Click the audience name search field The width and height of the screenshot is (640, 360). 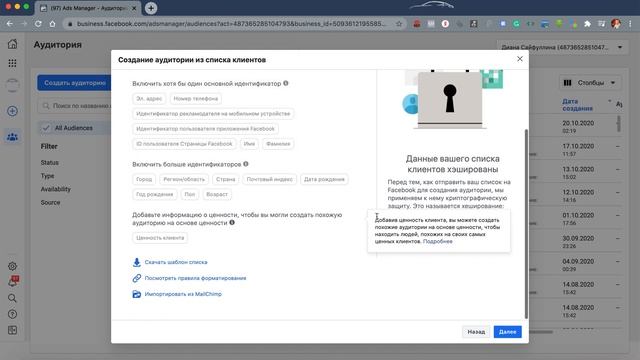[x=75, y=106]
